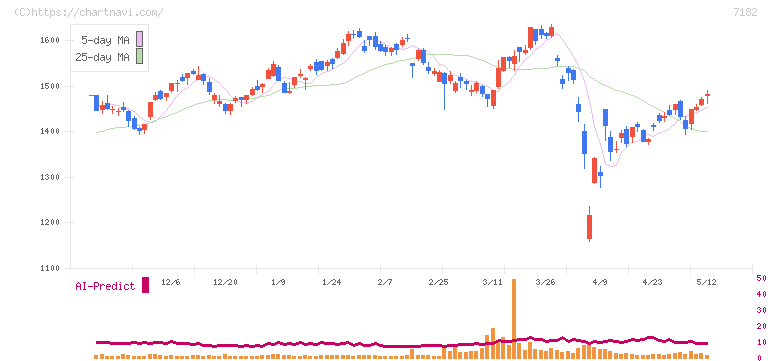Click the 25-day MA green legend swatch
772x361 pixels.
pyautogui.click(x=139, y=57)
